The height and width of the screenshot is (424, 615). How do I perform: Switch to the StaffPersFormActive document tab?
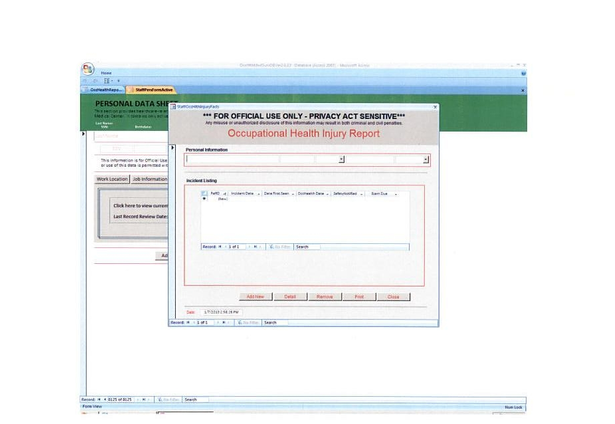pyautogui.click(x=151, y=90)
